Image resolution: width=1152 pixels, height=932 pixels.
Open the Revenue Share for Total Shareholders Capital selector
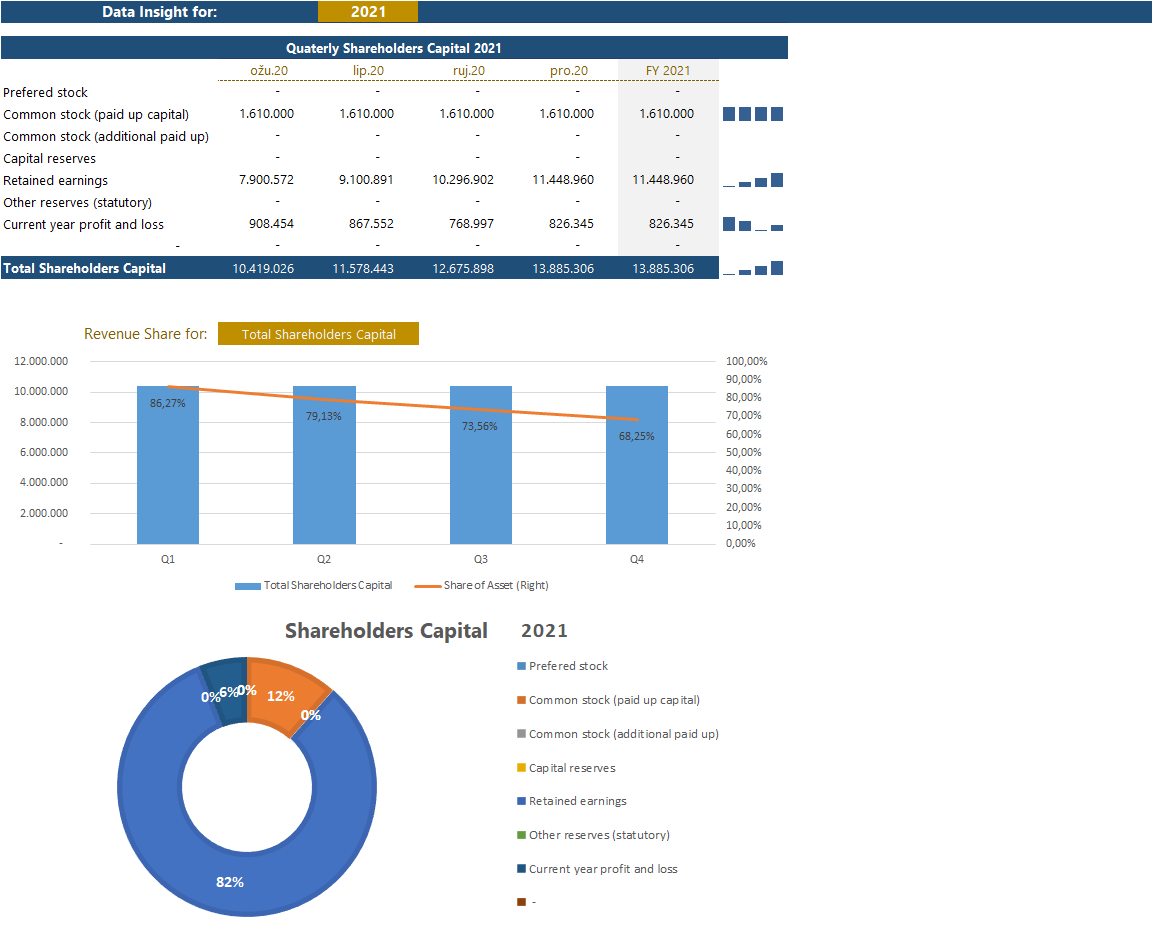click(x=318, y=334)
